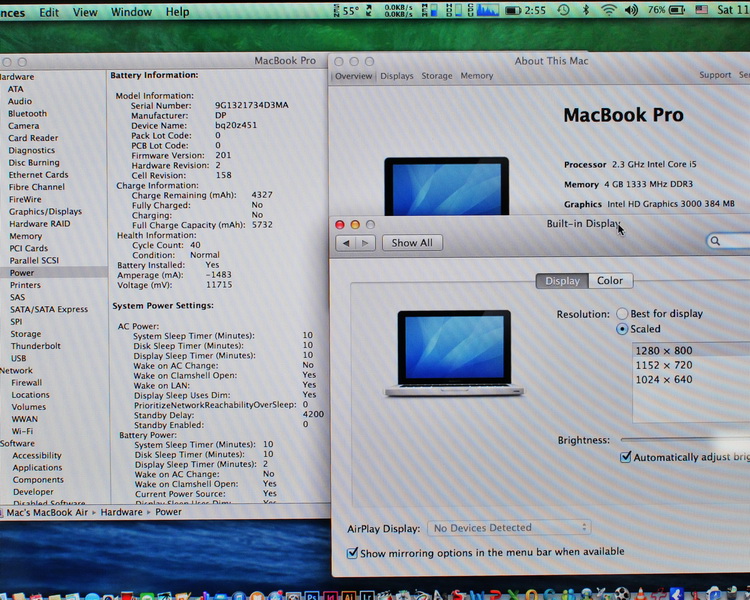
Task: Select the Scaled resolution radio button
Action: (621, 329)
